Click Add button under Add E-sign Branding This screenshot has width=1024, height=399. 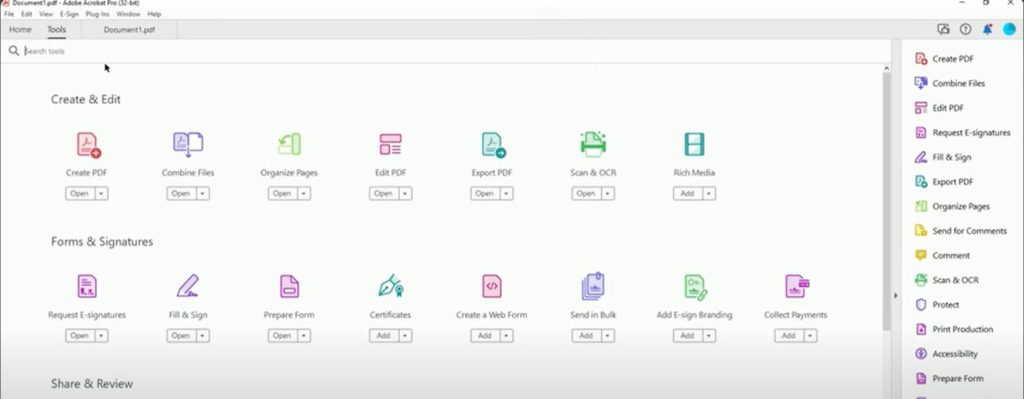pos(688,336)
